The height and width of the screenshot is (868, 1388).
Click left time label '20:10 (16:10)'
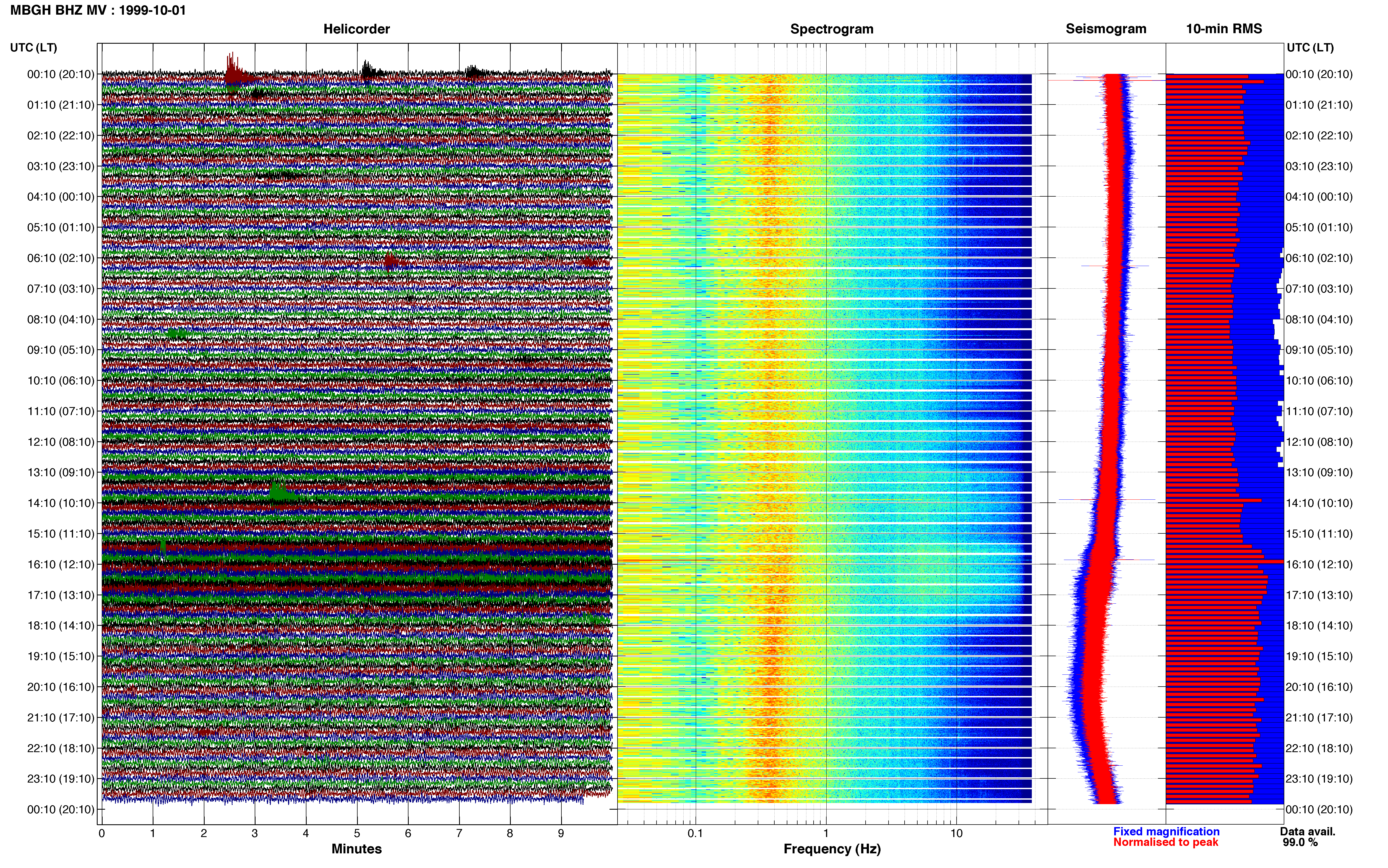tap(61, 687)
